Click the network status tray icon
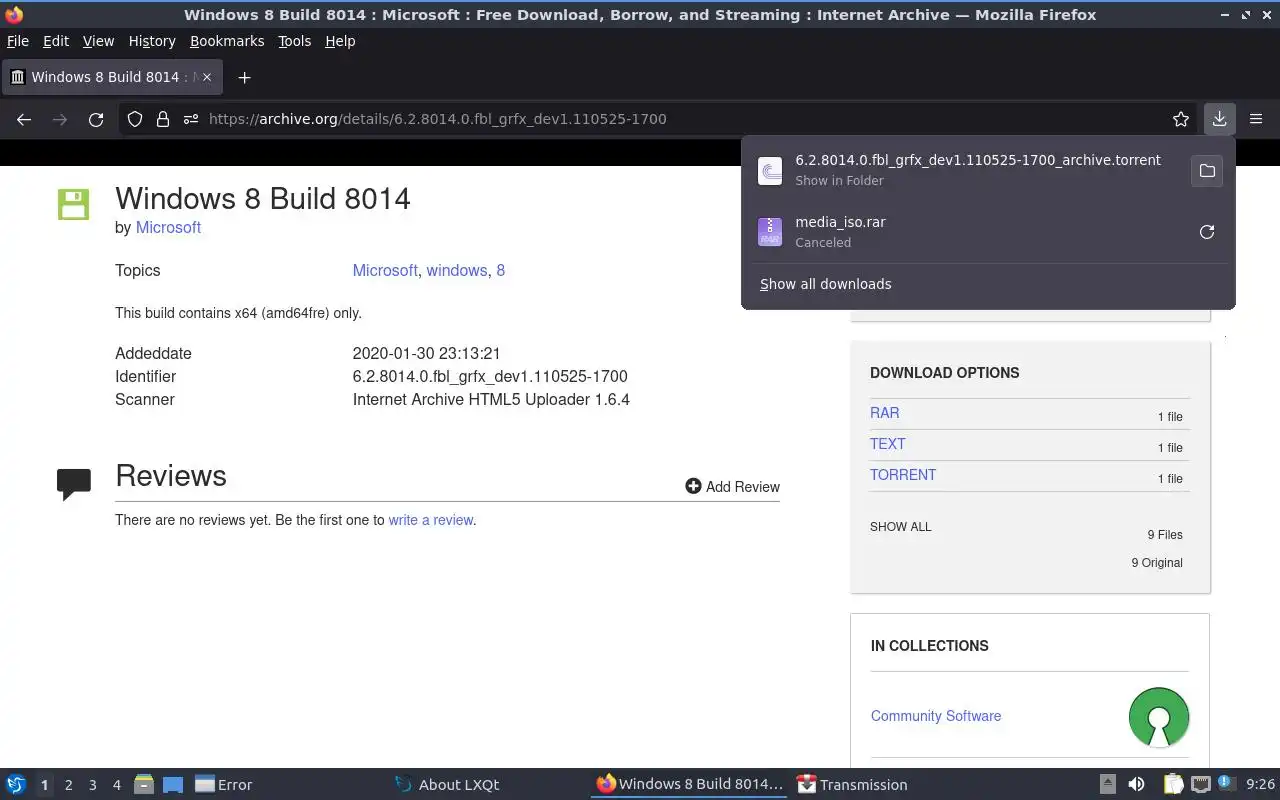Viewport: 1280px width, 800px height. pyautogui.click(x=1201, y=785)
